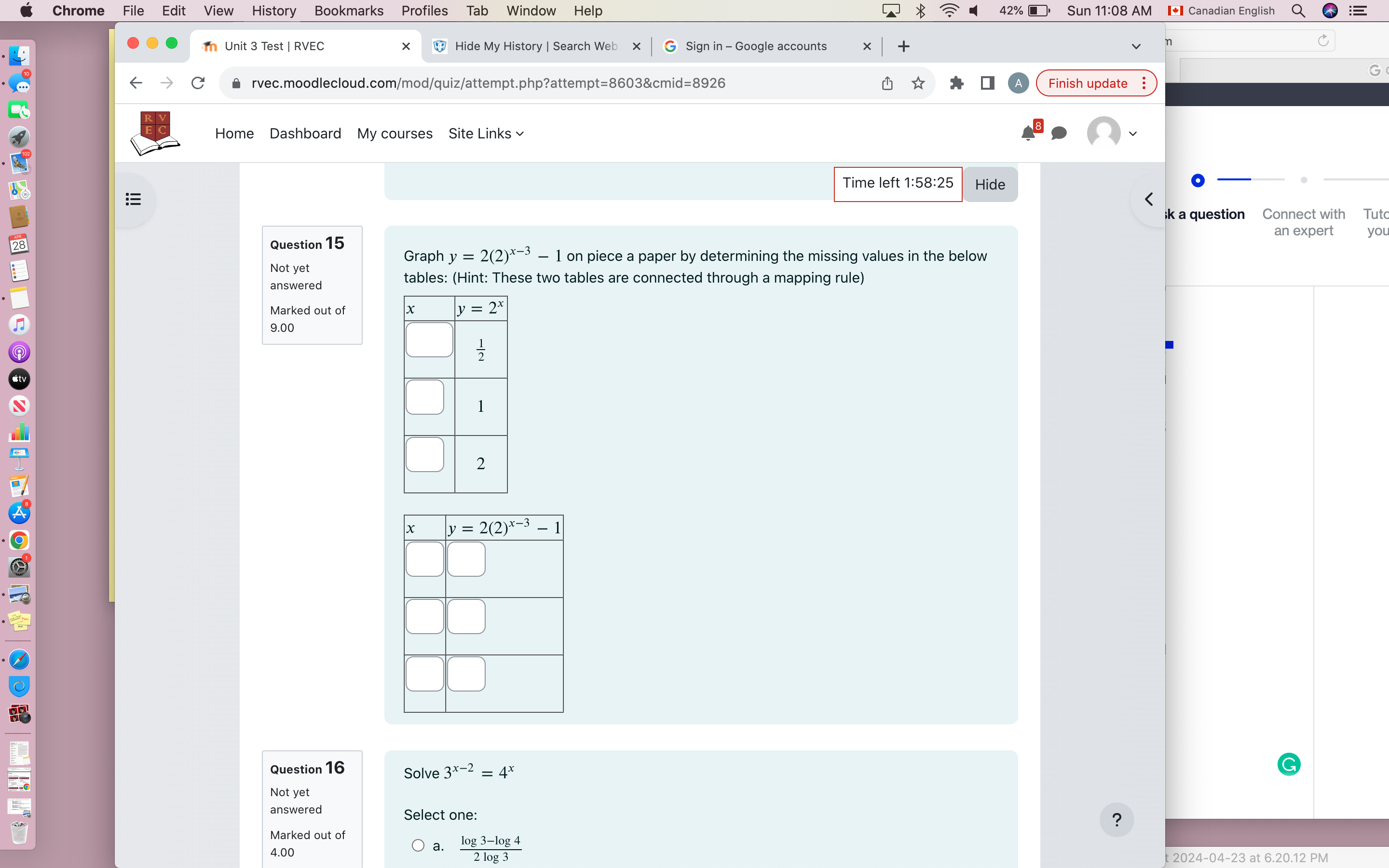Open the messaging chat bubble icon
The height and width of the screenshot is (868, 1389).
[1059, 134]
